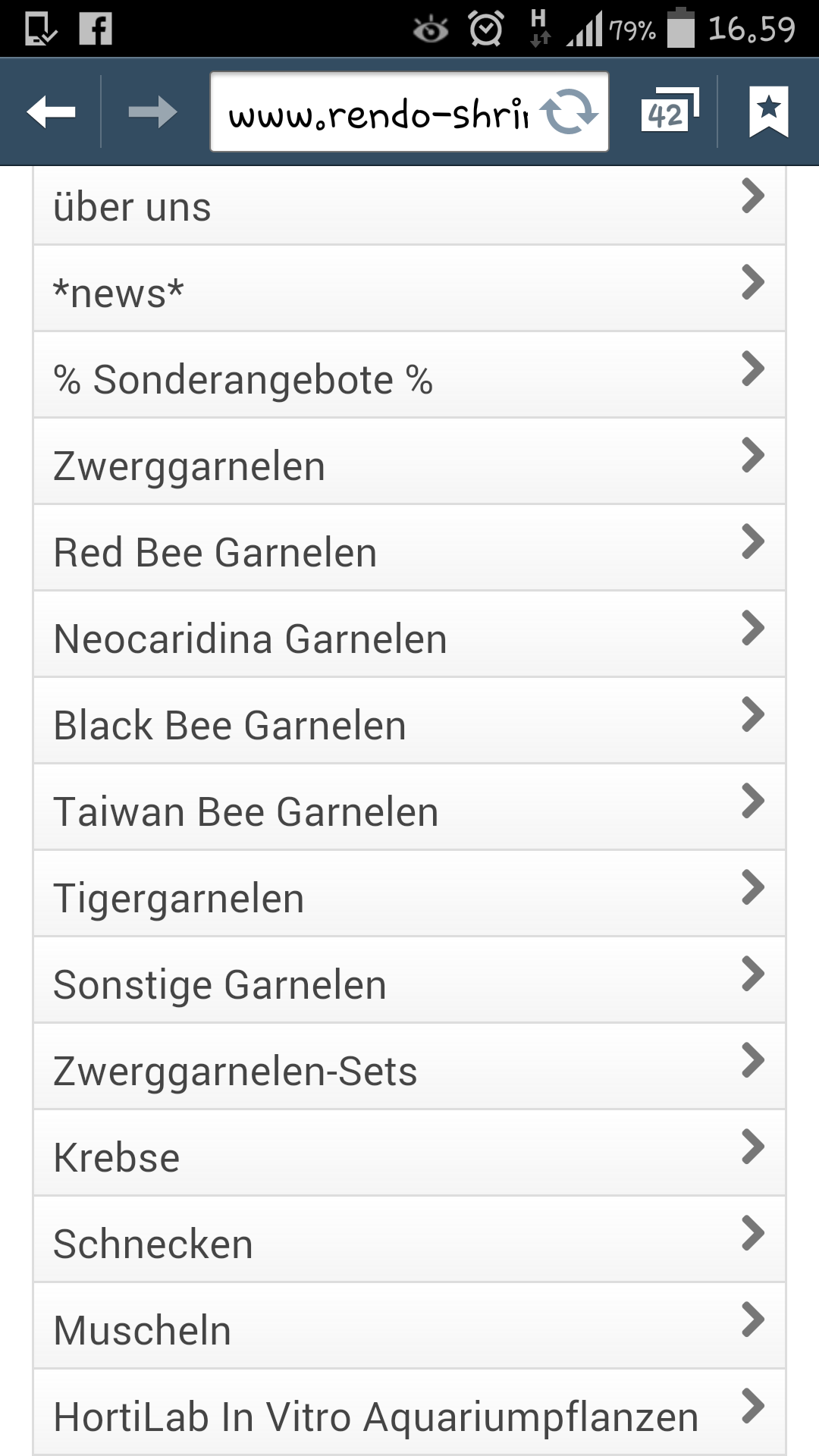This screenshot has height=1456, width=819.
Task: Expand the Krebse chevron arrow
Action: click(x=752, y=1147)
